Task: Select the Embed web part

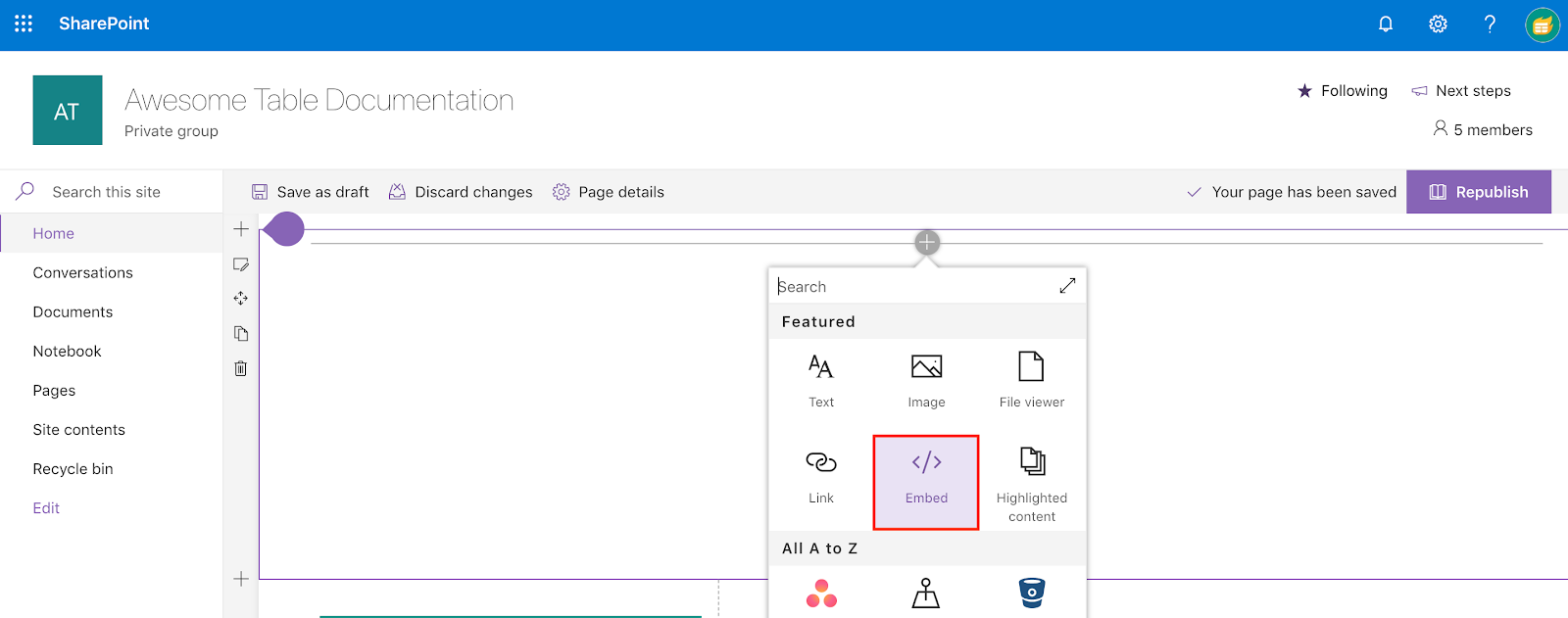Action: click(926, 482)
